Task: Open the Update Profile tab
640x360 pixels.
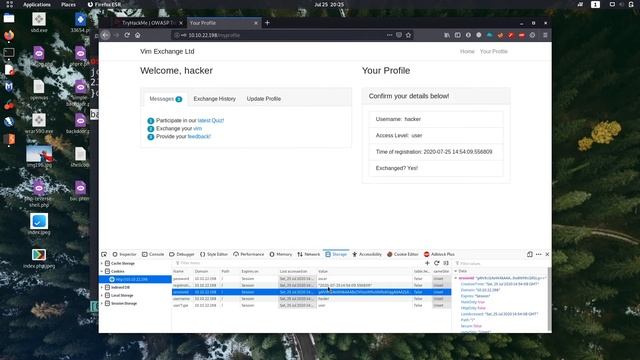Action: click(x=264, y=99)
